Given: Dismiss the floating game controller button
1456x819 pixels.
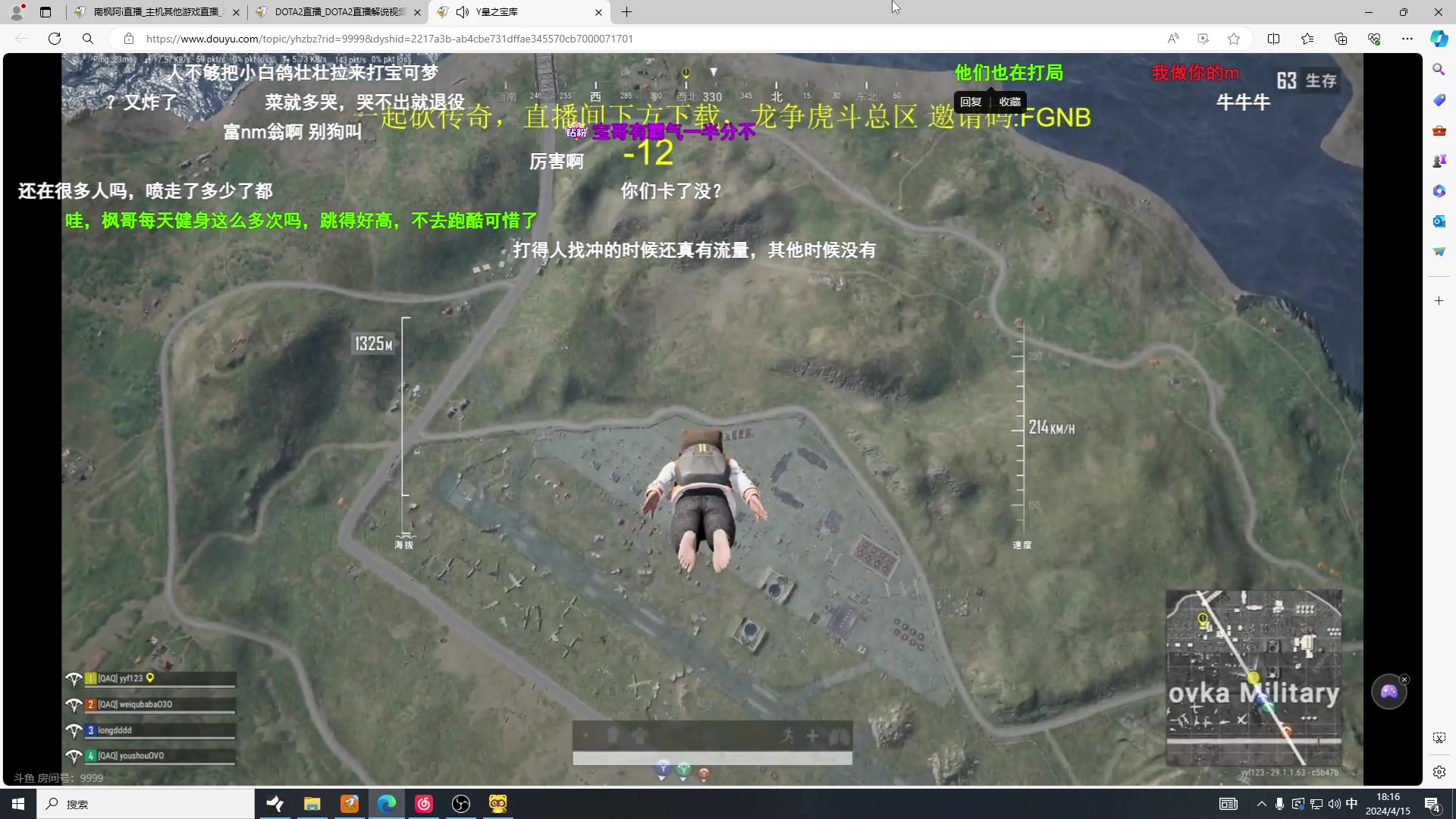Looking at the screenshot, I should click(1404, 679).
